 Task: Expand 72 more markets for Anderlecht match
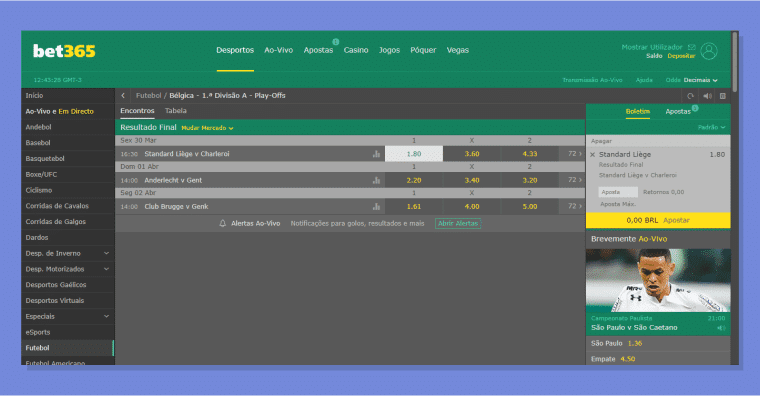(x=575, y=180)
